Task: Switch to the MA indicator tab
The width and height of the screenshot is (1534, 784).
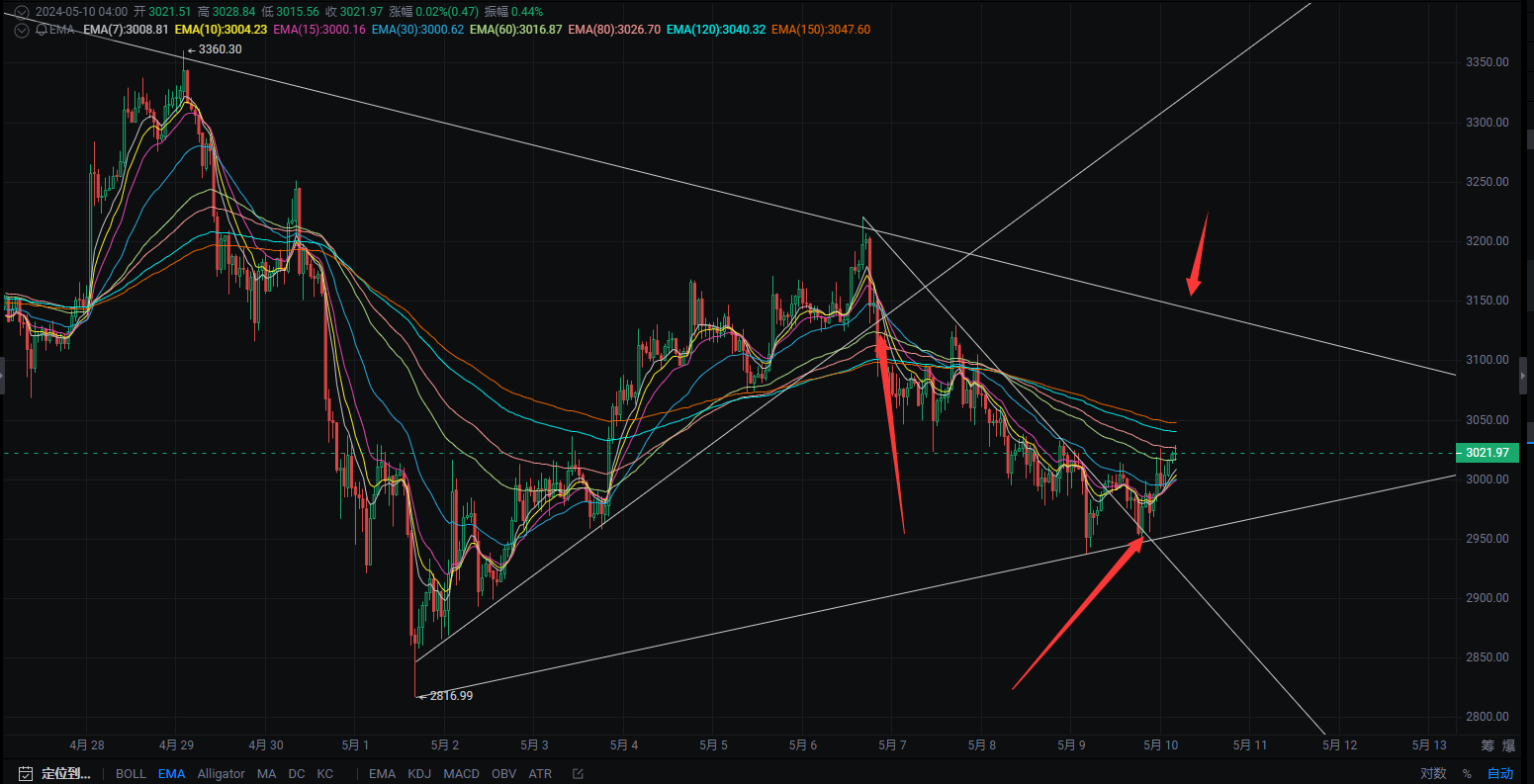Action: 266,773
